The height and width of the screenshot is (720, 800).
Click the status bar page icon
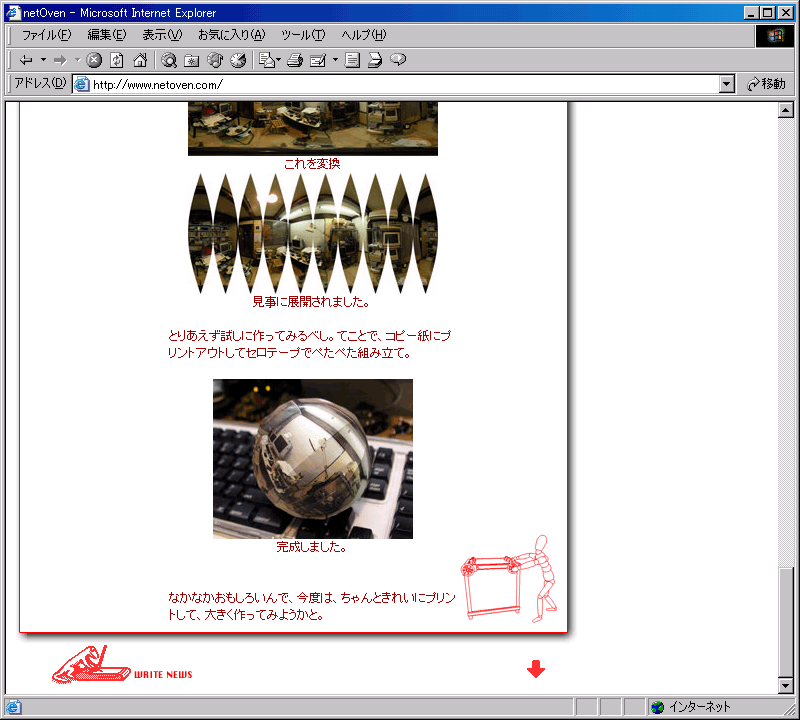click(x=13, y=707)
